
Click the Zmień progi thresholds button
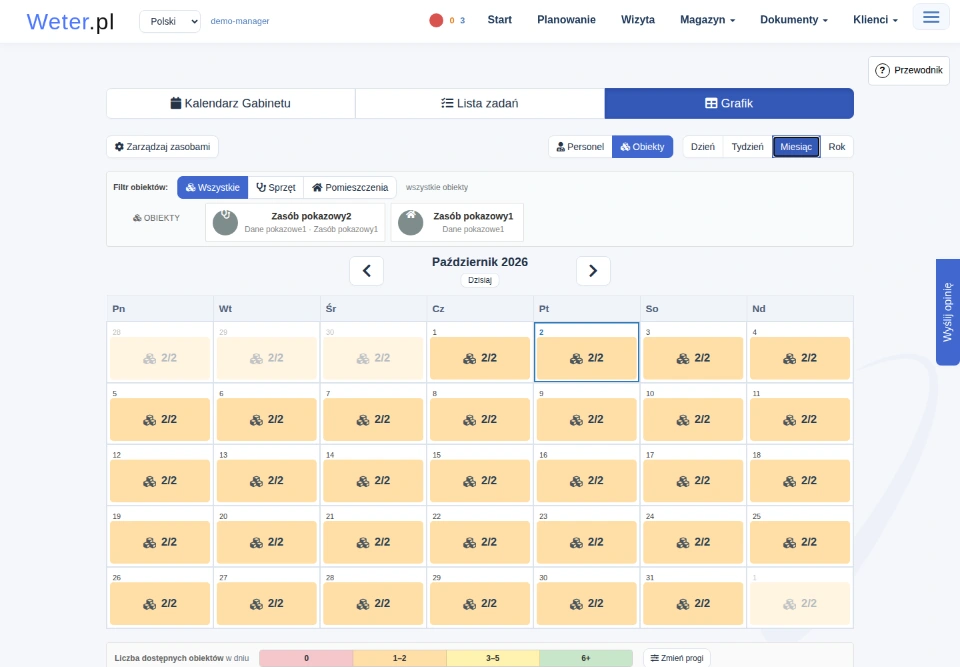(x=677, y=658)
